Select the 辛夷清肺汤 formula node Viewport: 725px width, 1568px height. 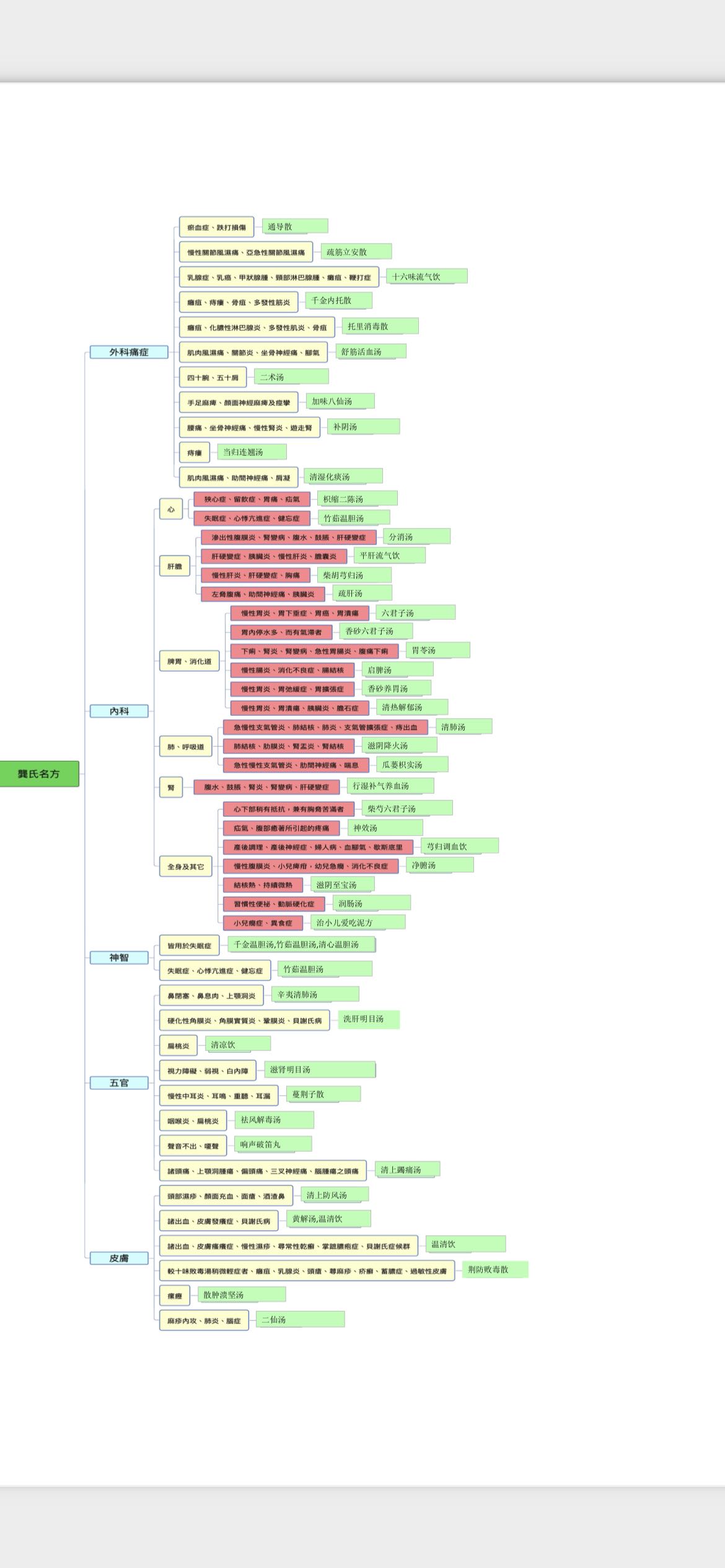click(x=315, y=994)
